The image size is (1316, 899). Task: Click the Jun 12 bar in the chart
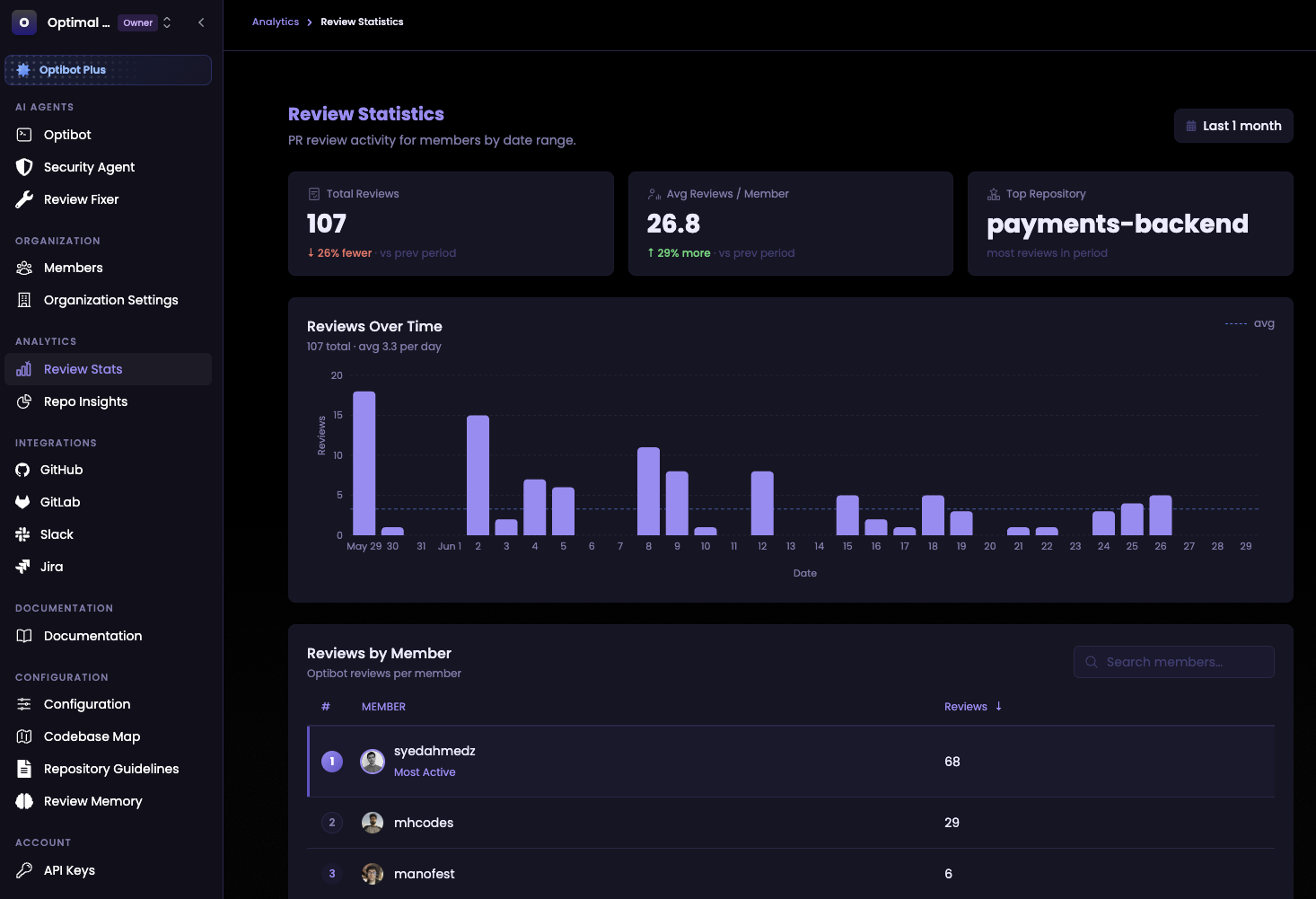[x=762, y=503]
